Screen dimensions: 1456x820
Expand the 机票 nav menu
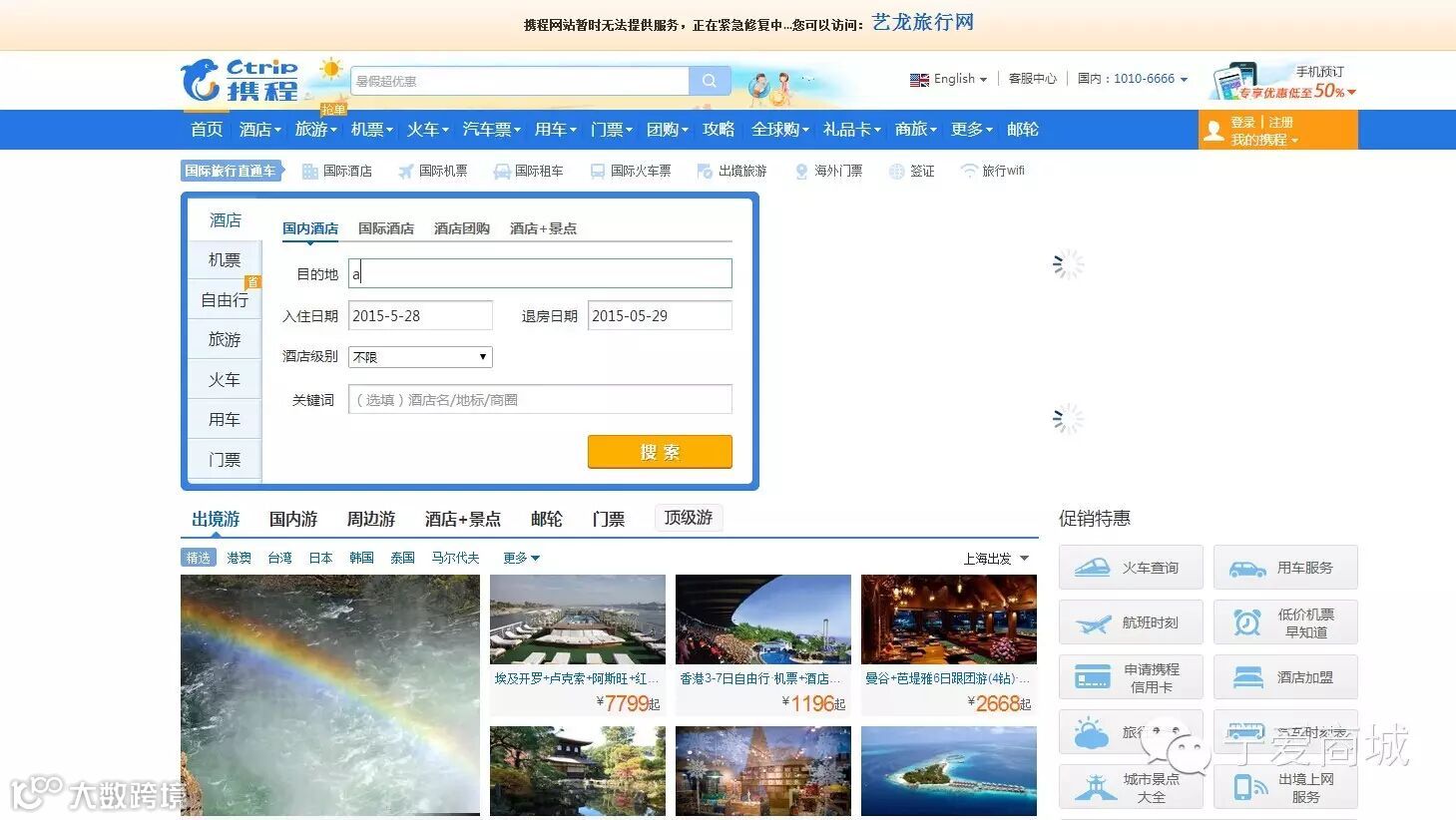pos(371,130)
